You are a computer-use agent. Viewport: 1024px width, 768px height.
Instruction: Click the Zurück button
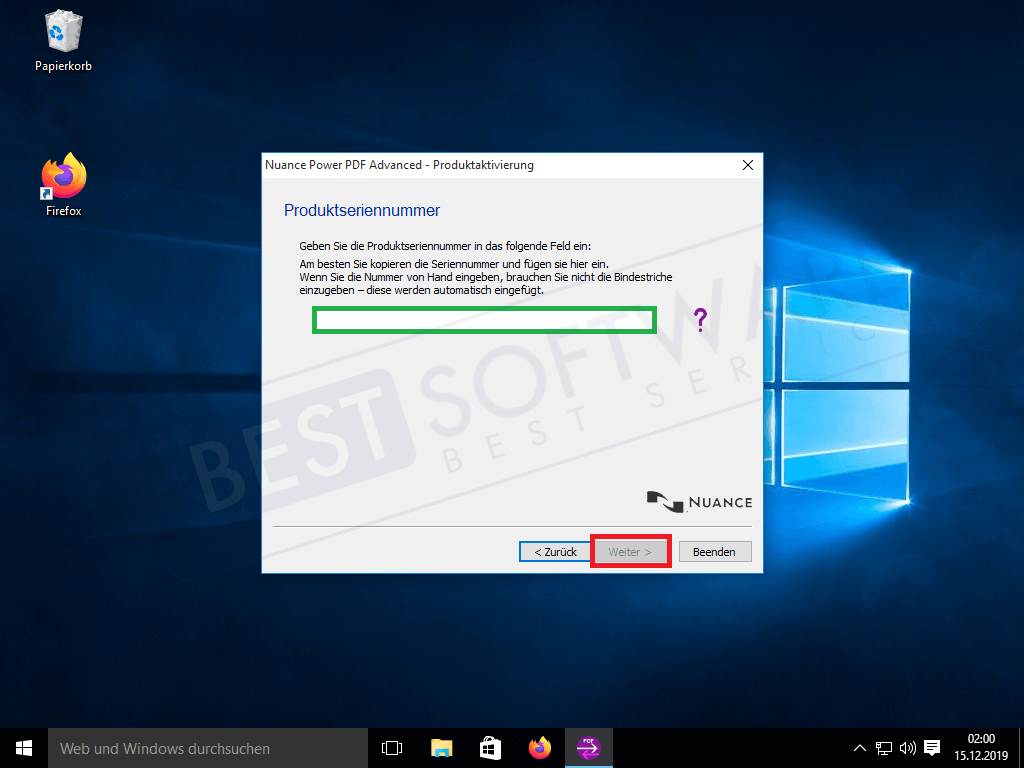tap(555, 552)
